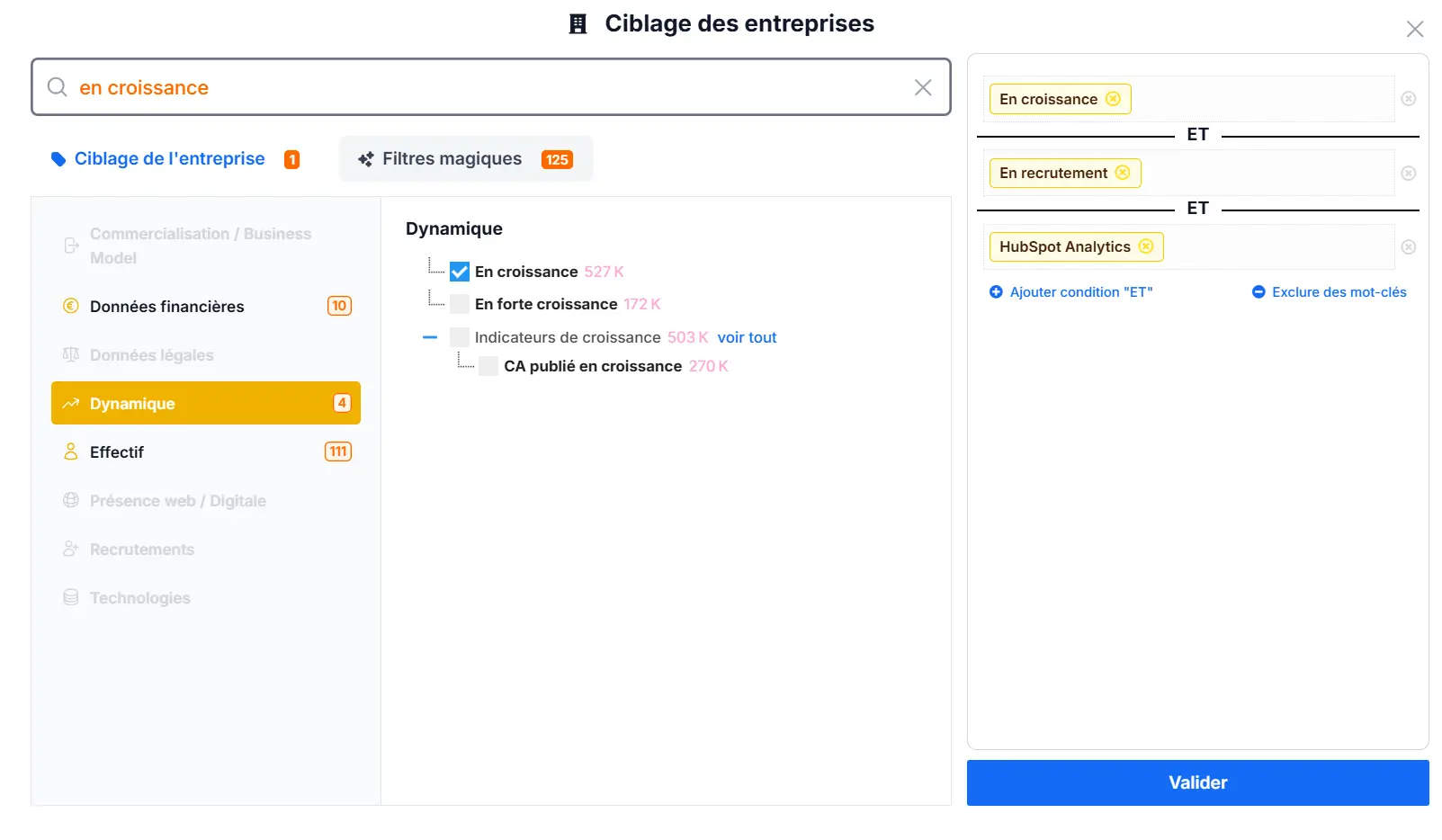Click the search magnifier icon
This screenshot has height=840, width=1442.
tap(56, 87)
